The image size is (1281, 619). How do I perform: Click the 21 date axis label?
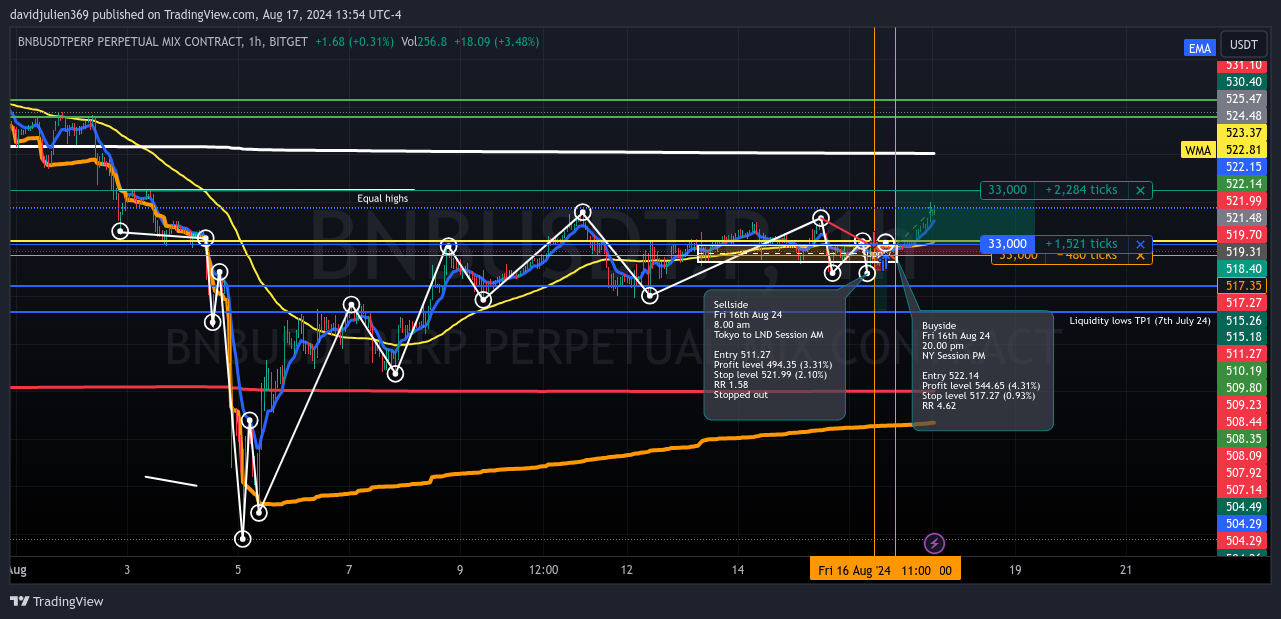[1126, 570]
